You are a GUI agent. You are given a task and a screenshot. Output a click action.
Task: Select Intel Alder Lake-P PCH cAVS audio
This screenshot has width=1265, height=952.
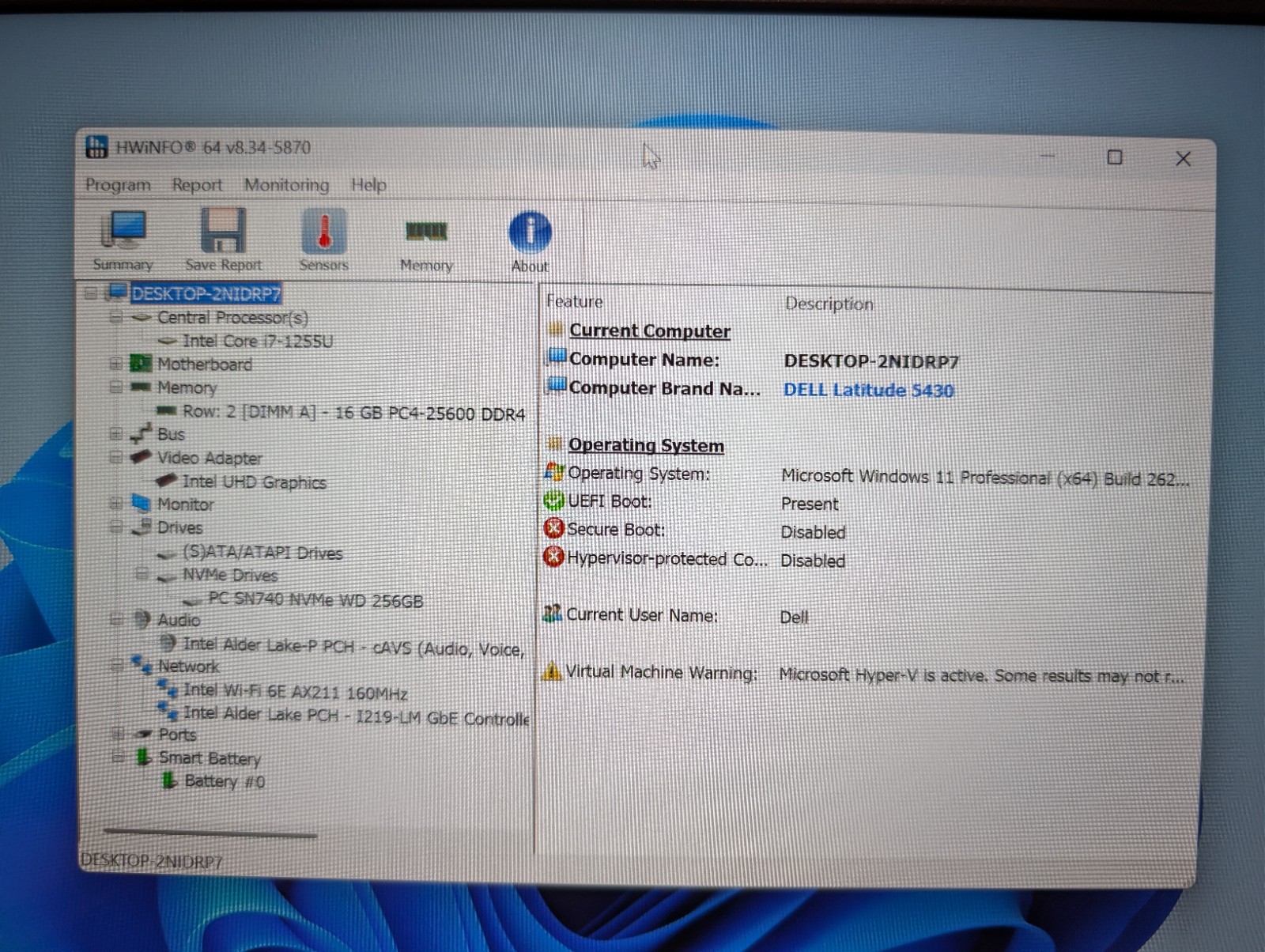tap(353, 647)
